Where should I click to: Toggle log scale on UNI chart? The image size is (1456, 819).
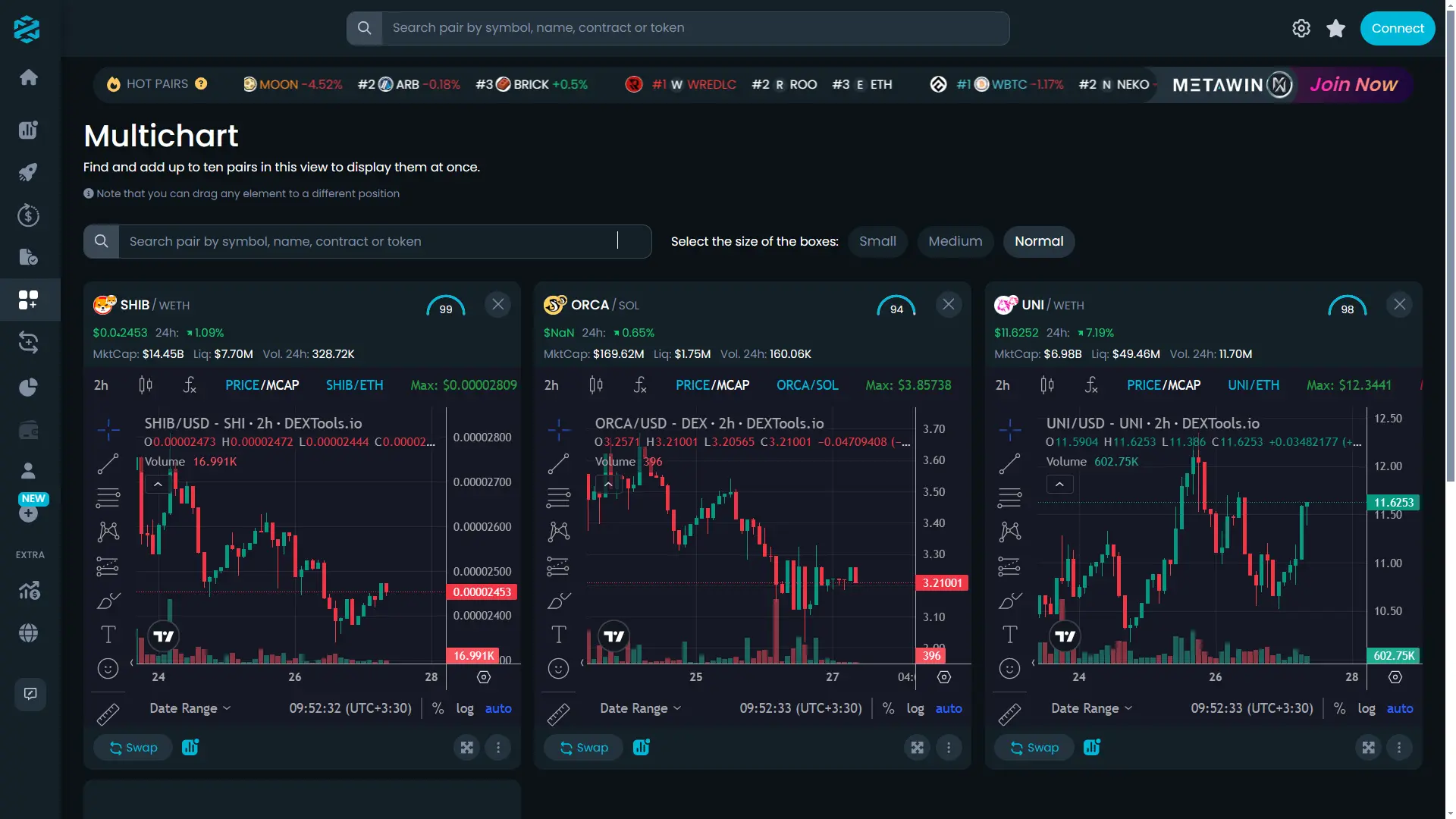pyautogui.click(x=1367, y=708)
